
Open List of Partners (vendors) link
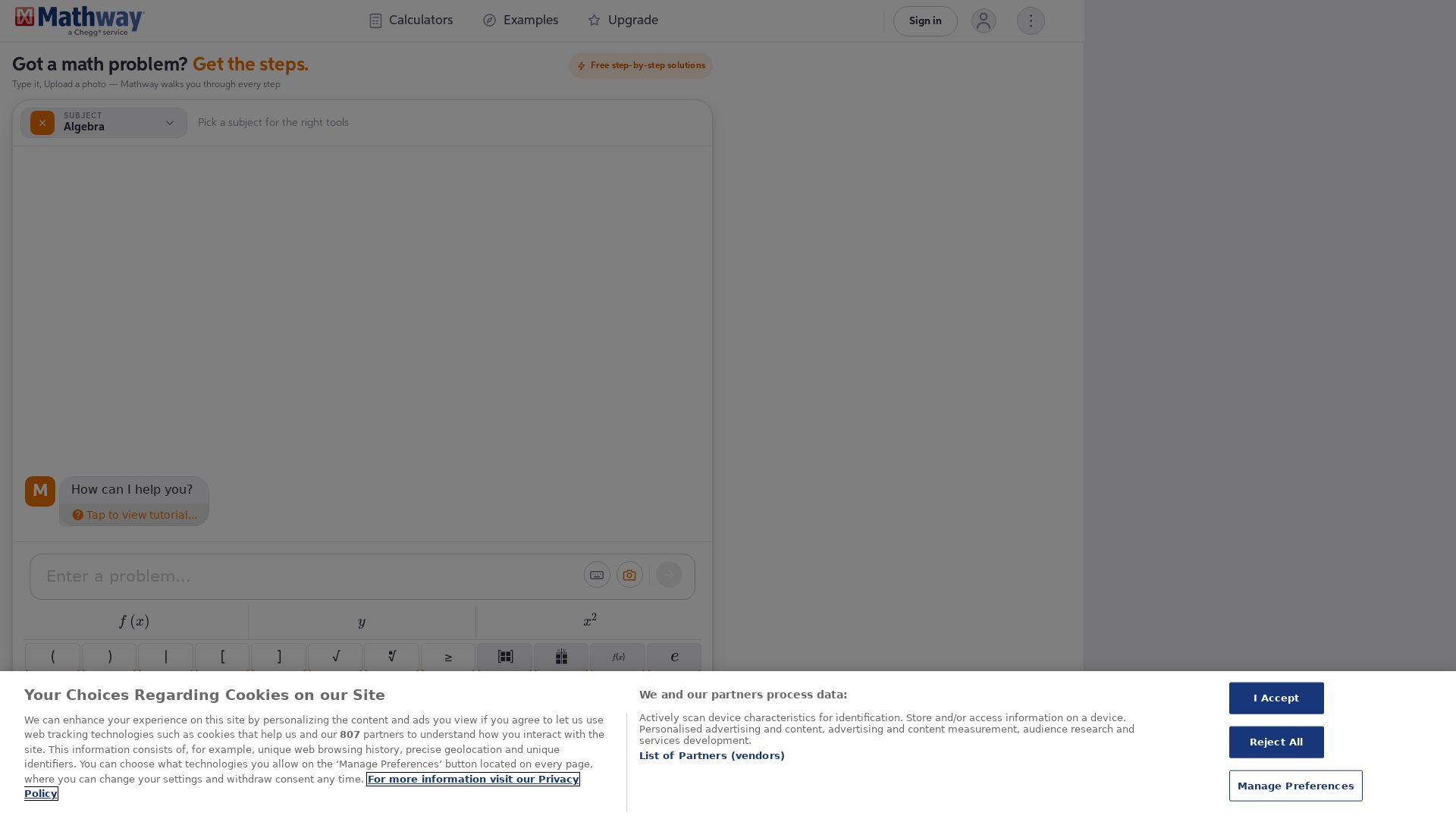click(x=712, y=756)
